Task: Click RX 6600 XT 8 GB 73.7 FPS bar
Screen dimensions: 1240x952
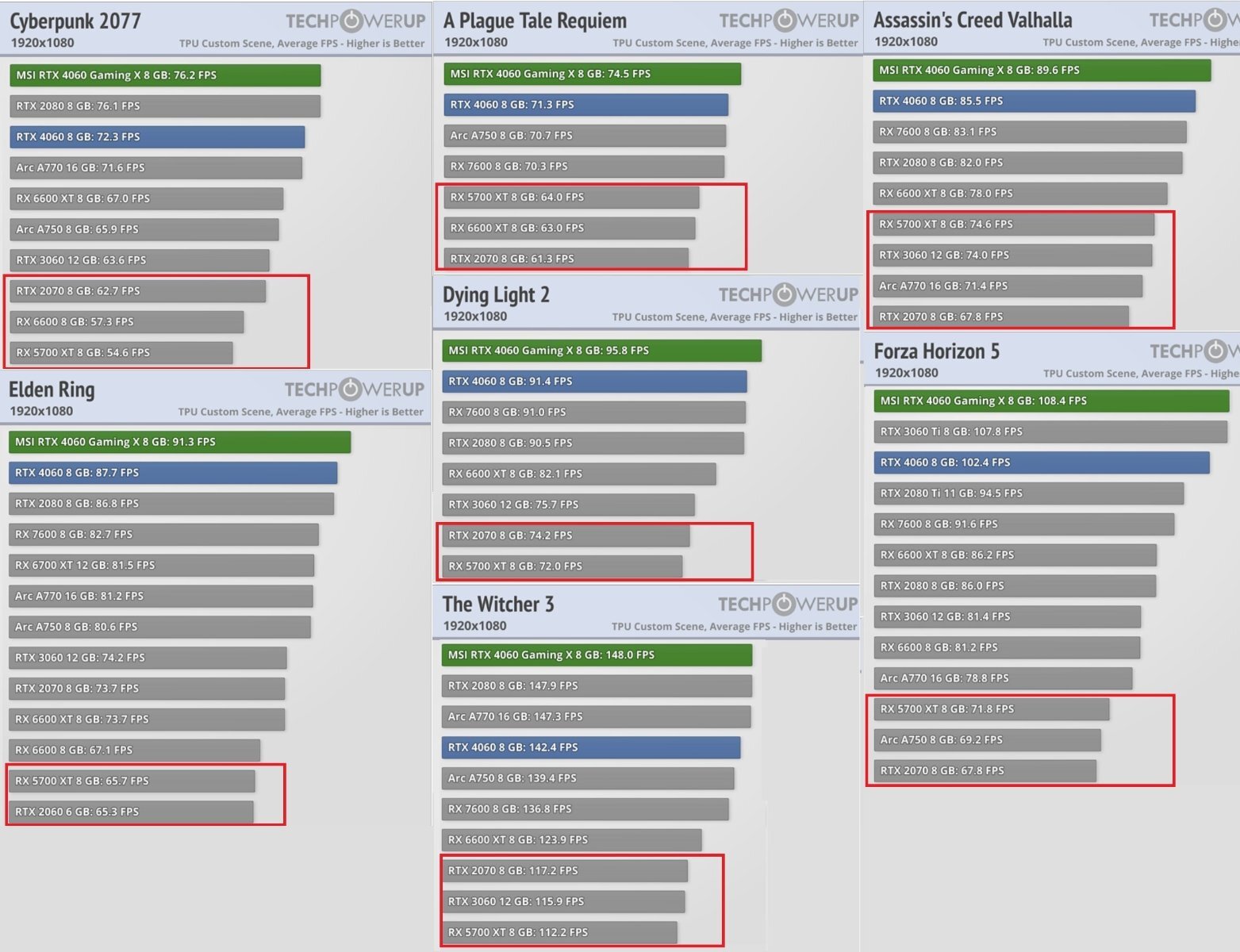Action: click(x=147, y=720)
